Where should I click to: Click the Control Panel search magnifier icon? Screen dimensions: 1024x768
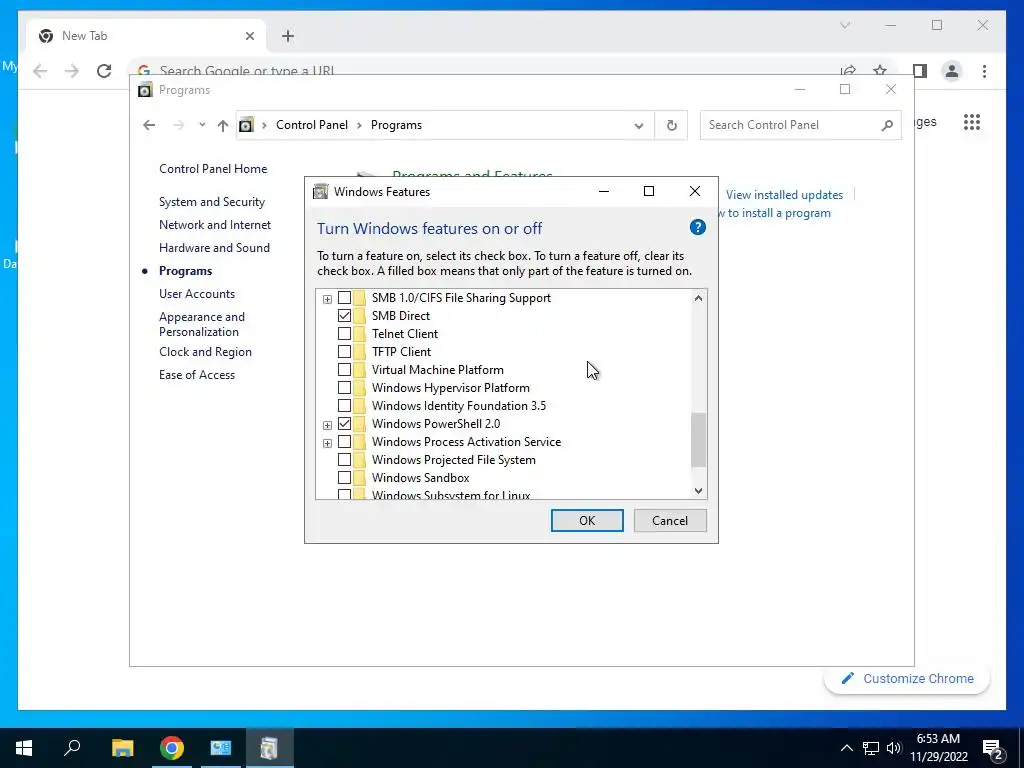click(887, 125)
